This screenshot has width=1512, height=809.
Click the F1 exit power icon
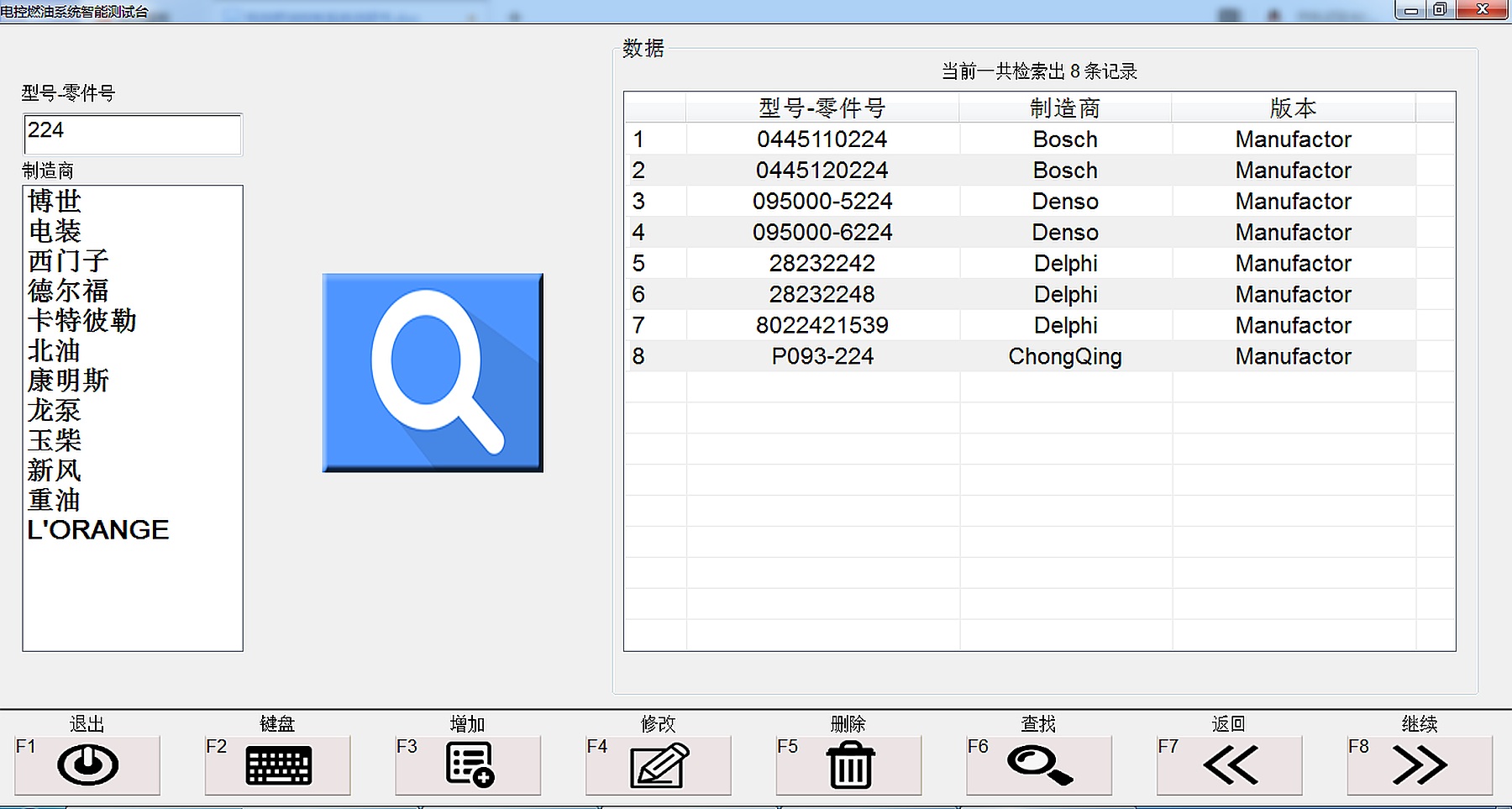tap(87, 764)
